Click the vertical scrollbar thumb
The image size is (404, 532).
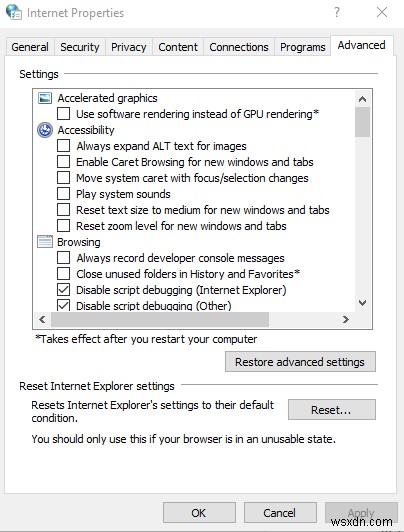[362, 122]
